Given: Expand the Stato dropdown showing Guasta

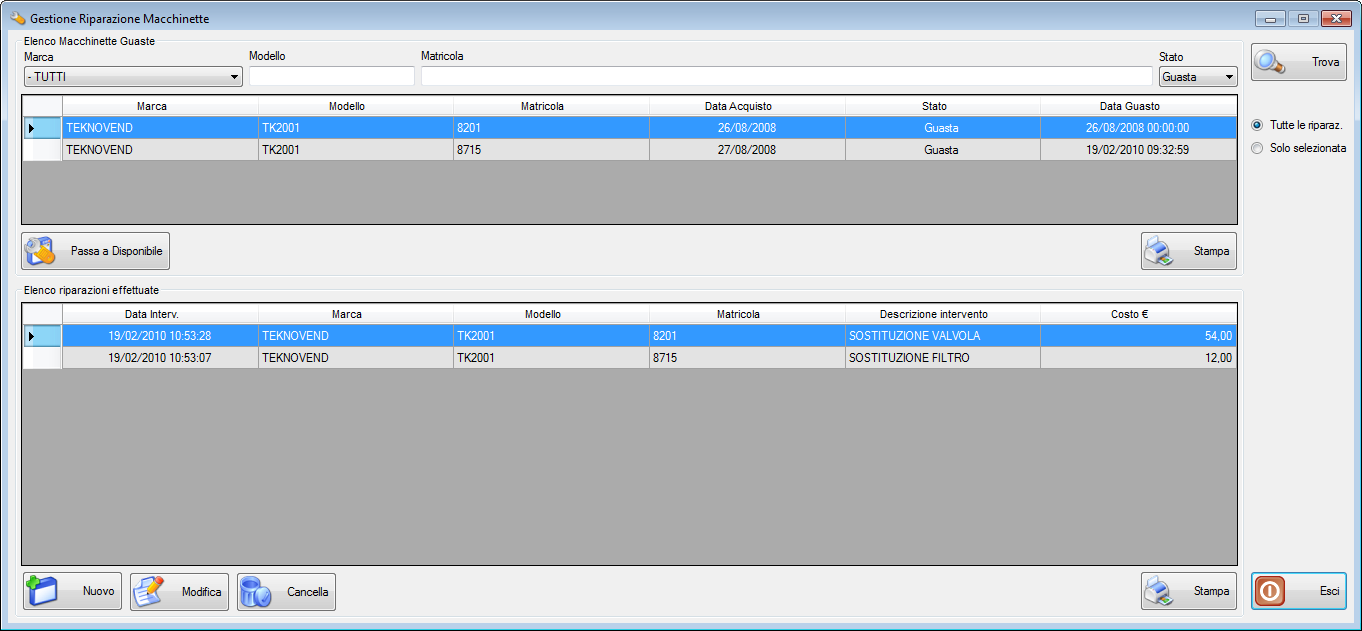Looking at the screenshot, I should [1197, 77].
